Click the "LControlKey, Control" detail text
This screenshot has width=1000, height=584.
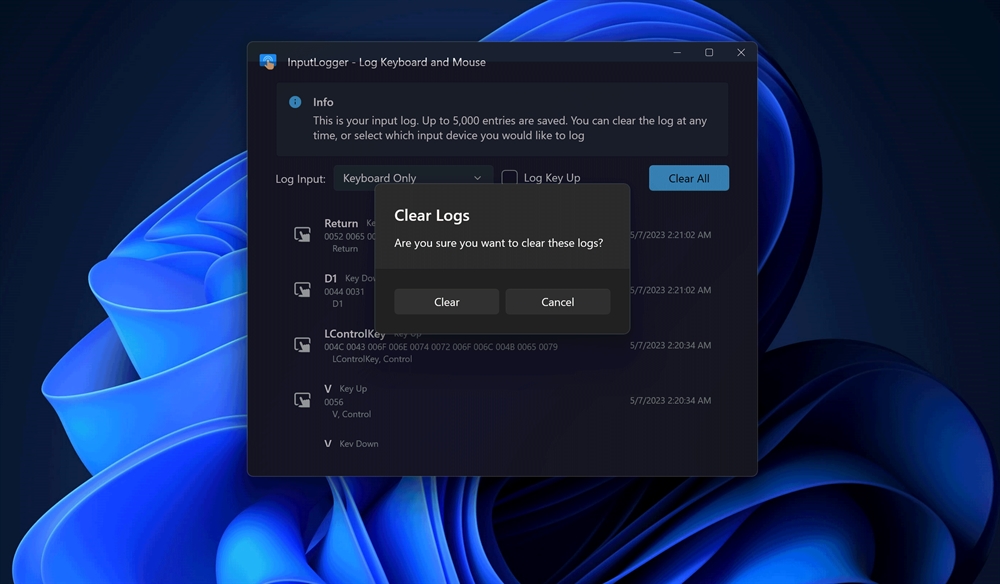pyautogui.click(x=372, y=359)
